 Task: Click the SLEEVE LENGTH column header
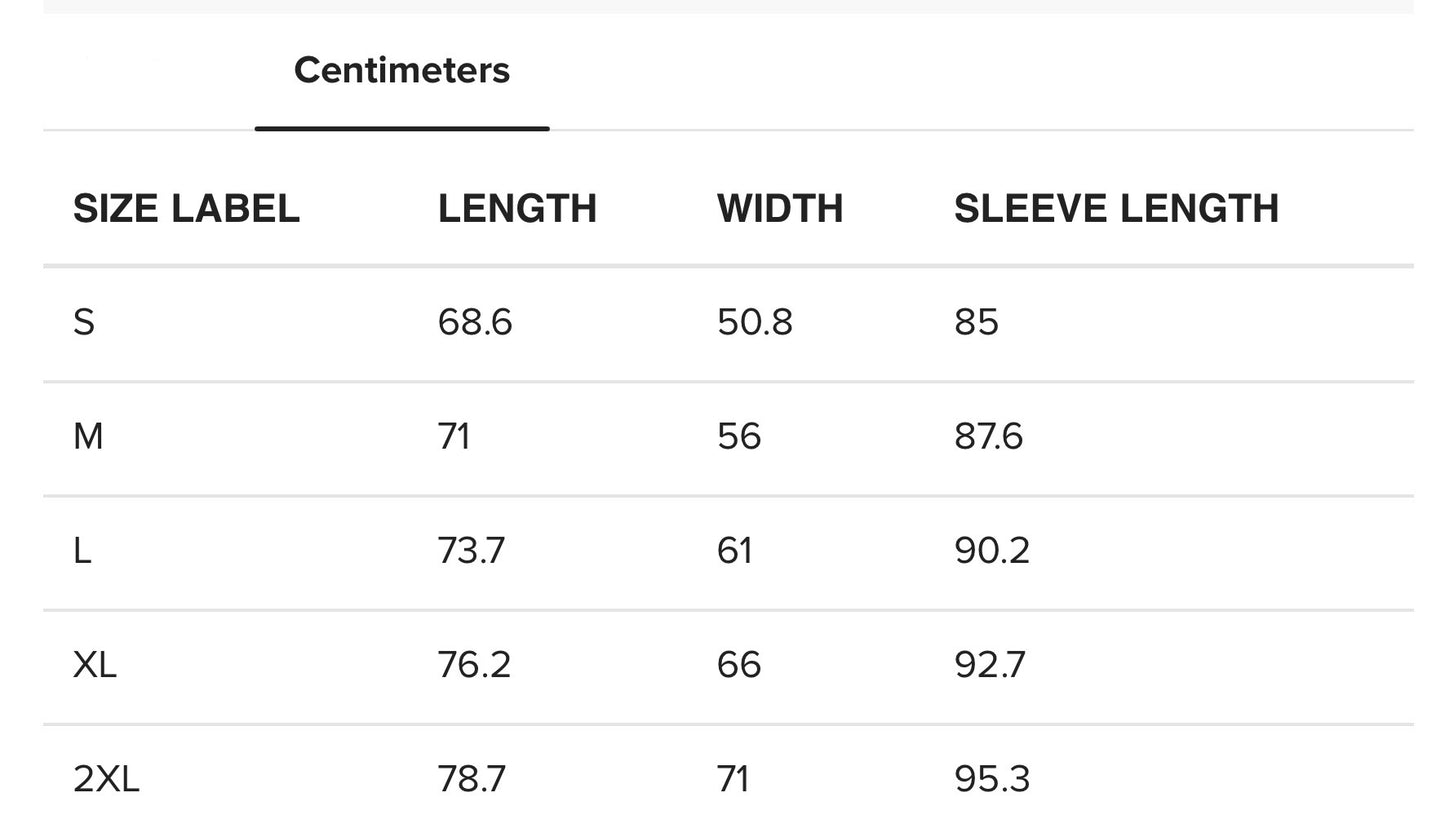[x=1116, y=209]
